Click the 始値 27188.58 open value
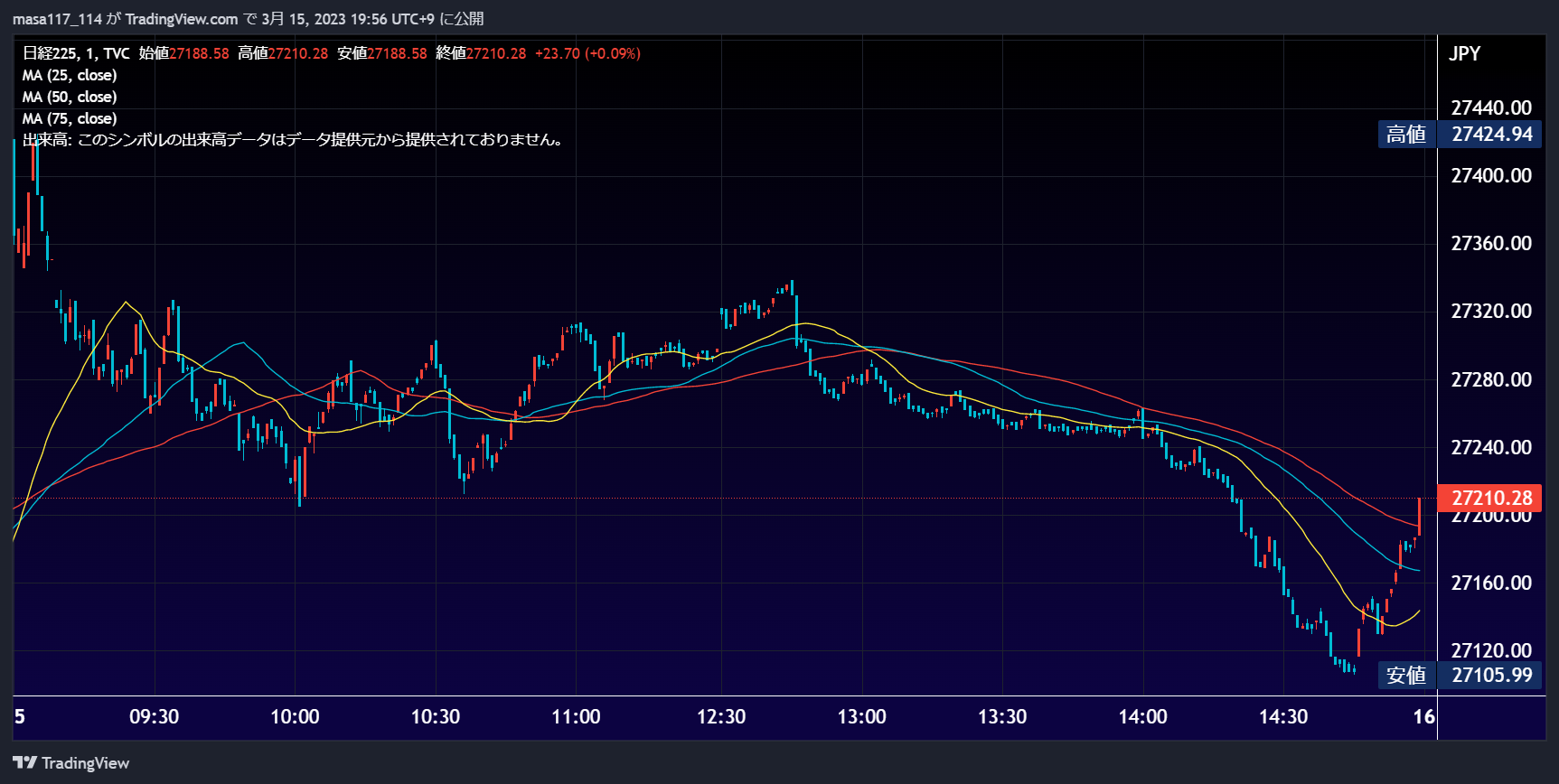1559x784 pixels. (184, 53)
